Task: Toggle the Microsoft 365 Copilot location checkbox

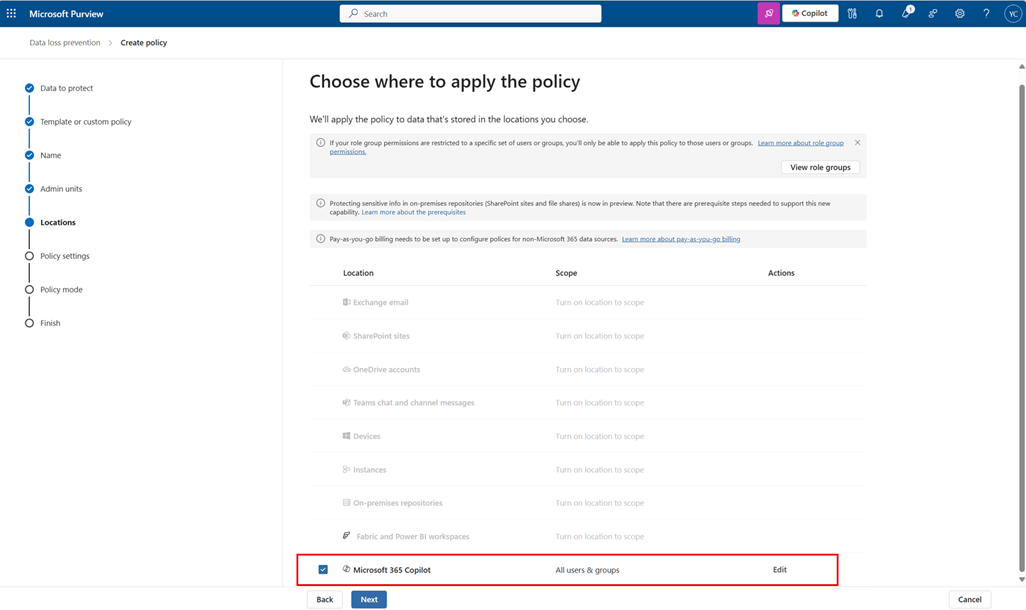Action: pyautogui.click(x=322, y=569)
